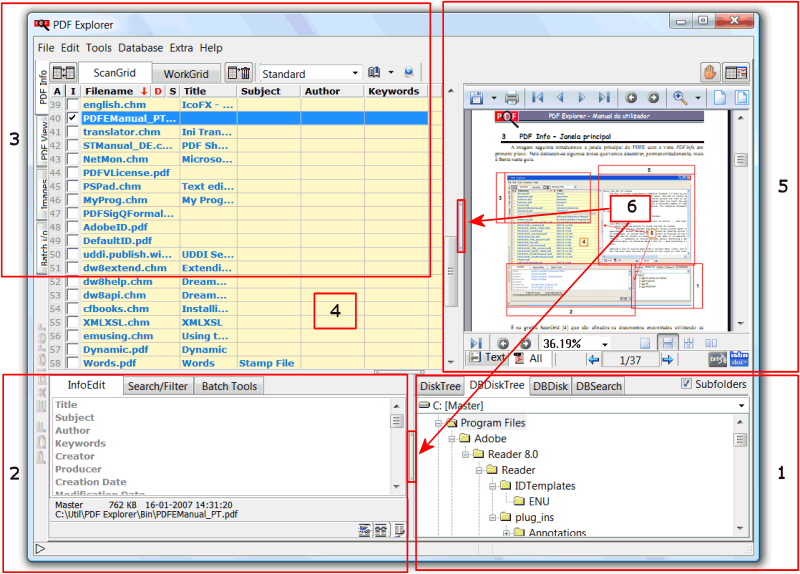The image size is (800, 574).
Task: Click the isbn doi icon
Action: click(x=739, y=359)
